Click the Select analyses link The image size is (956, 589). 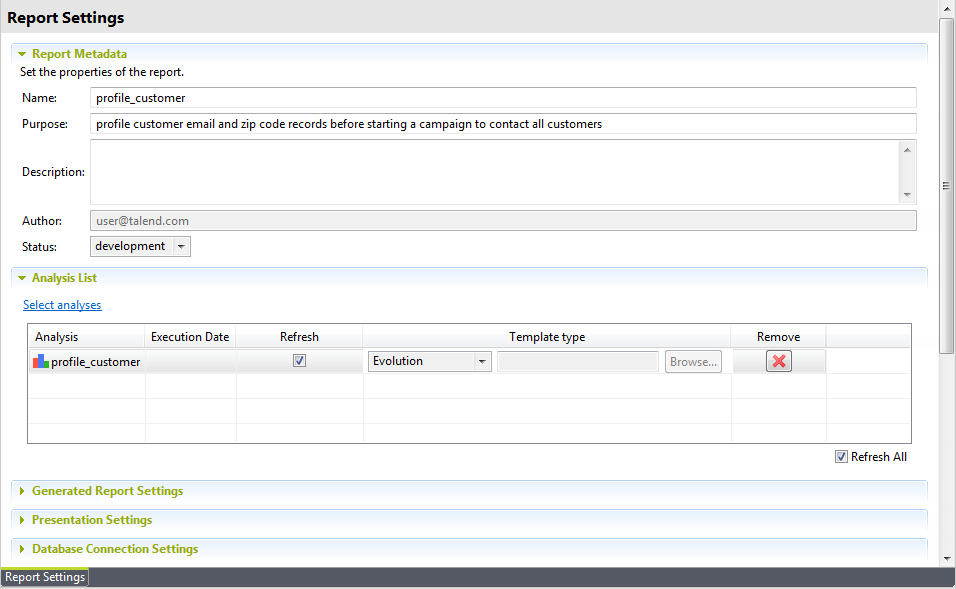coord(62,305)
